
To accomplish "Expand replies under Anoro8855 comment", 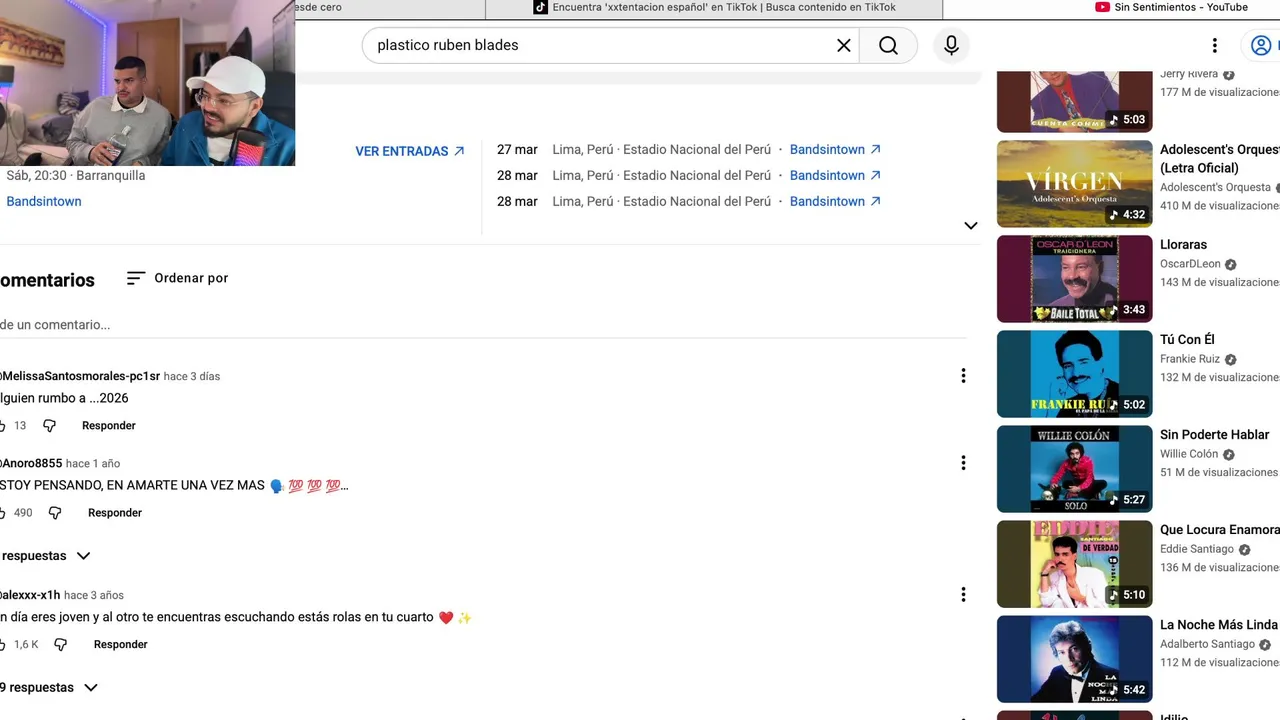I will click(46, 556).
